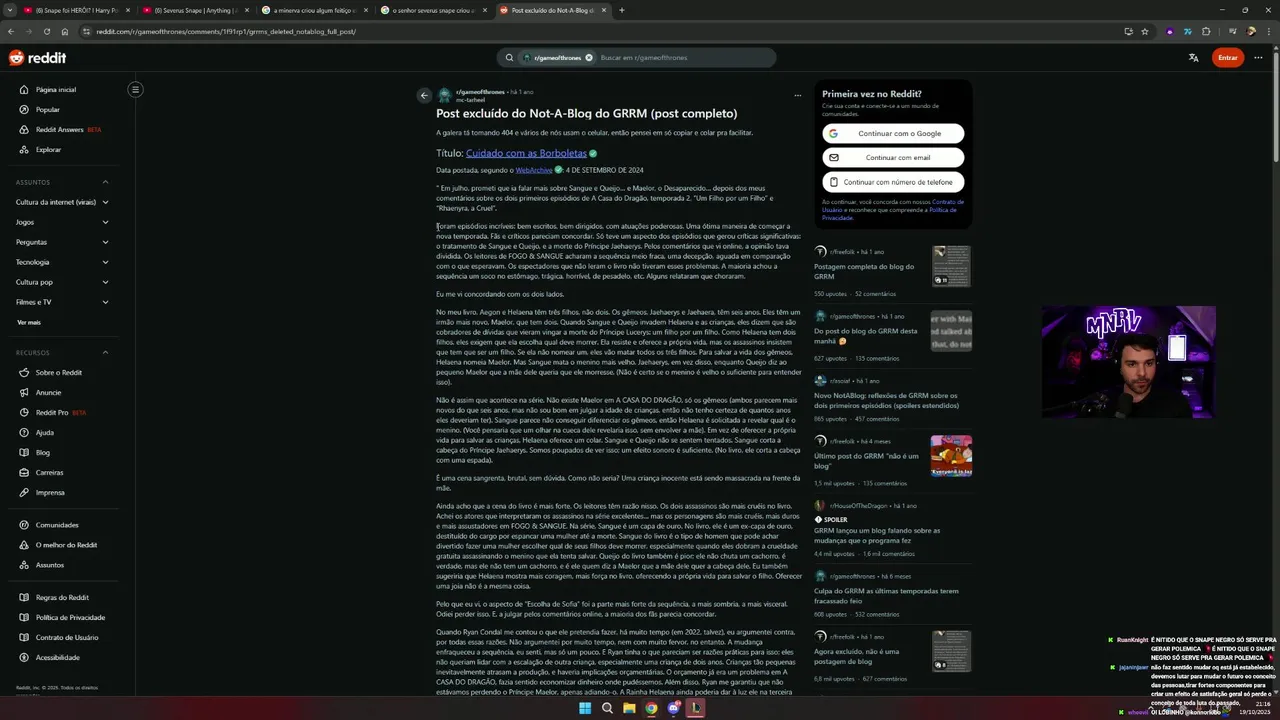Open Regras do Reddit rules
The width and height of the screenshot is (1280, 720).
pyautogui.click(x=62, y=598)
